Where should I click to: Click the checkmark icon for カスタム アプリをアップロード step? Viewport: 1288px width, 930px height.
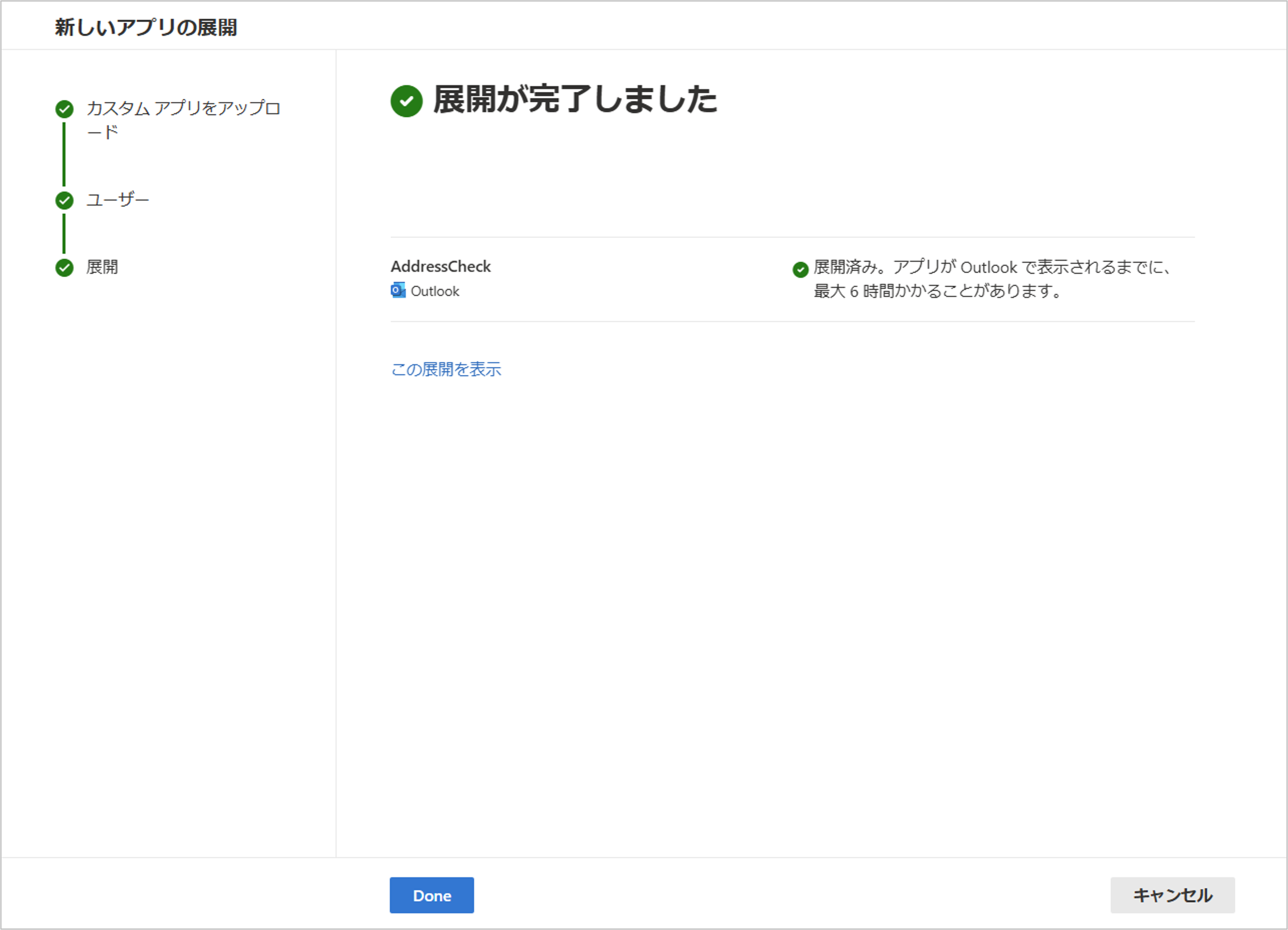coord(64,108)
